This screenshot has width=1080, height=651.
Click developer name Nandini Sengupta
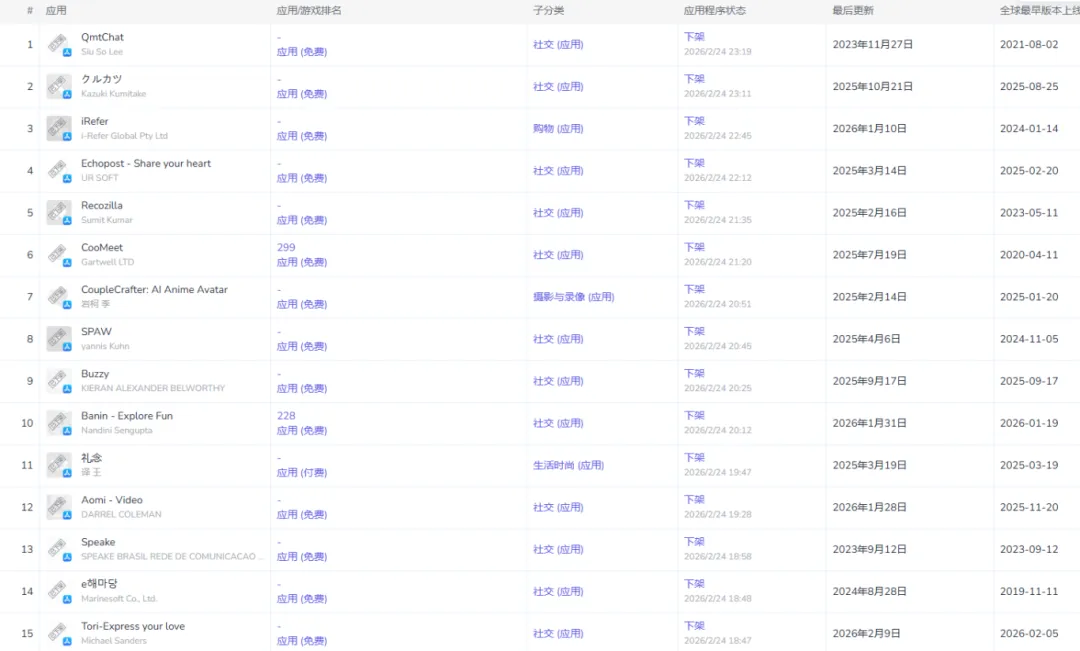117,430
